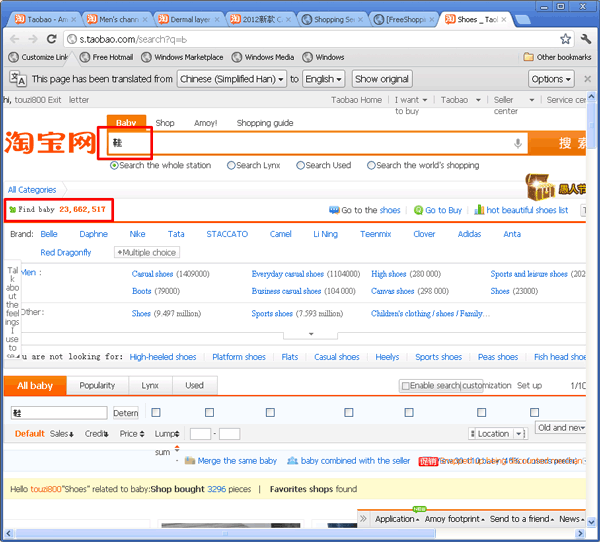The image size is (600, 542).
Task: Click the treasure chest promo icon
Action: point(540,187)
